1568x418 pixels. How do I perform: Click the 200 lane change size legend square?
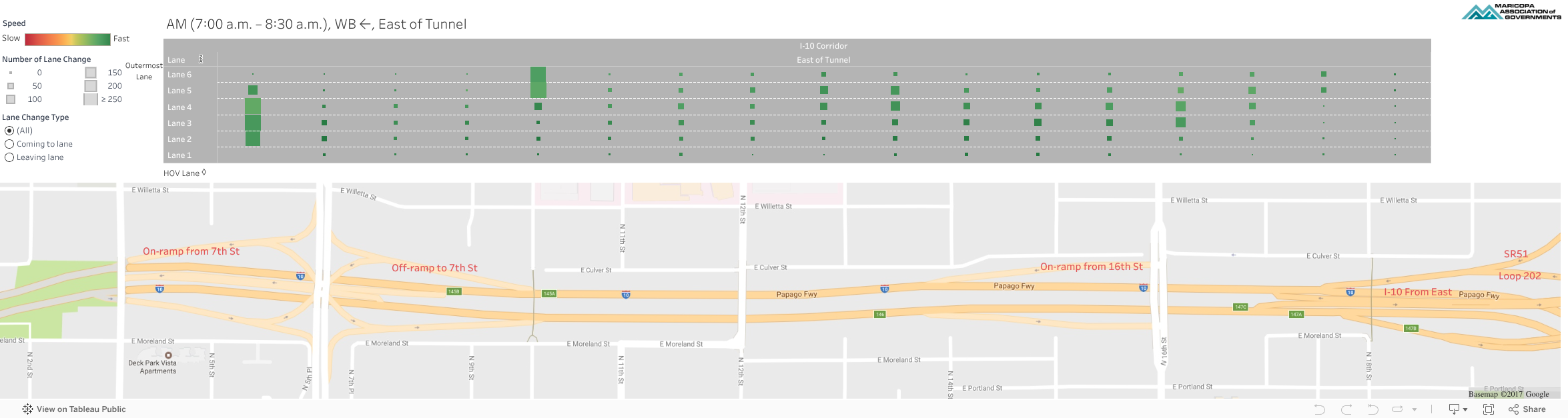(x=91, y=86)
